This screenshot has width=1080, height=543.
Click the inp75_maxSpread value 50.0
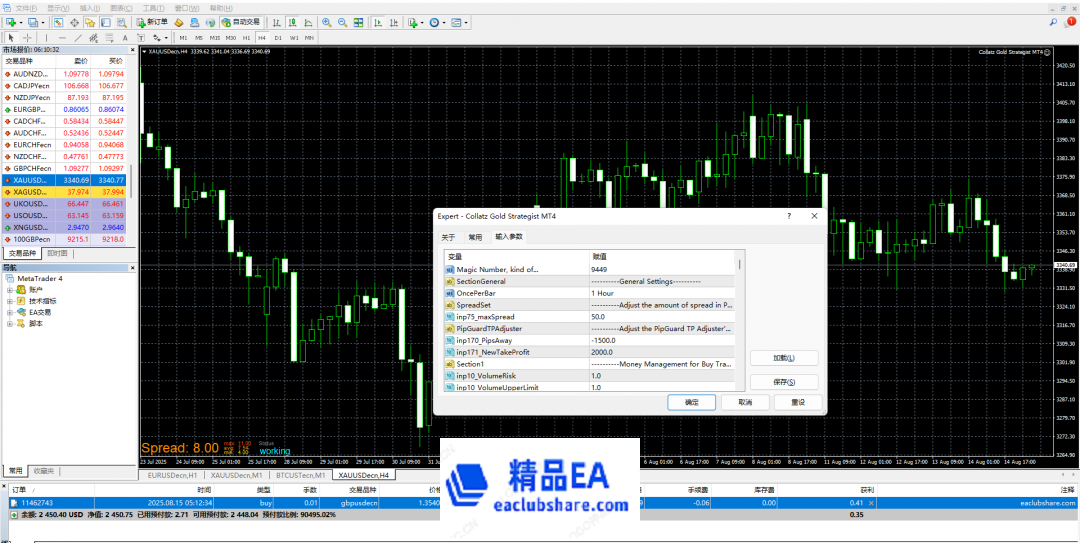[x=605, y=316]
